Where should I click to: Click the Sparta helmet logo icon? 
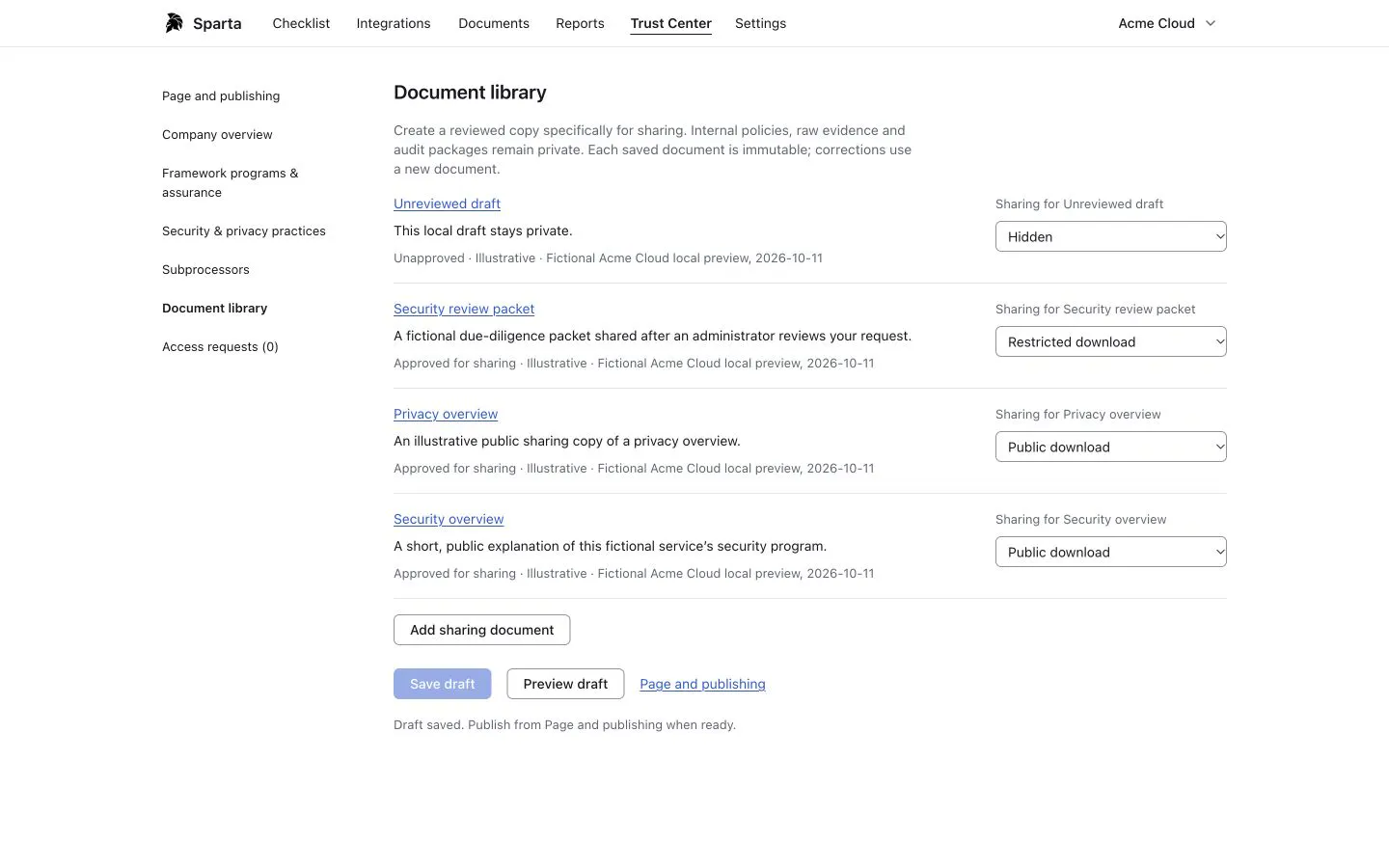[174, 23]
